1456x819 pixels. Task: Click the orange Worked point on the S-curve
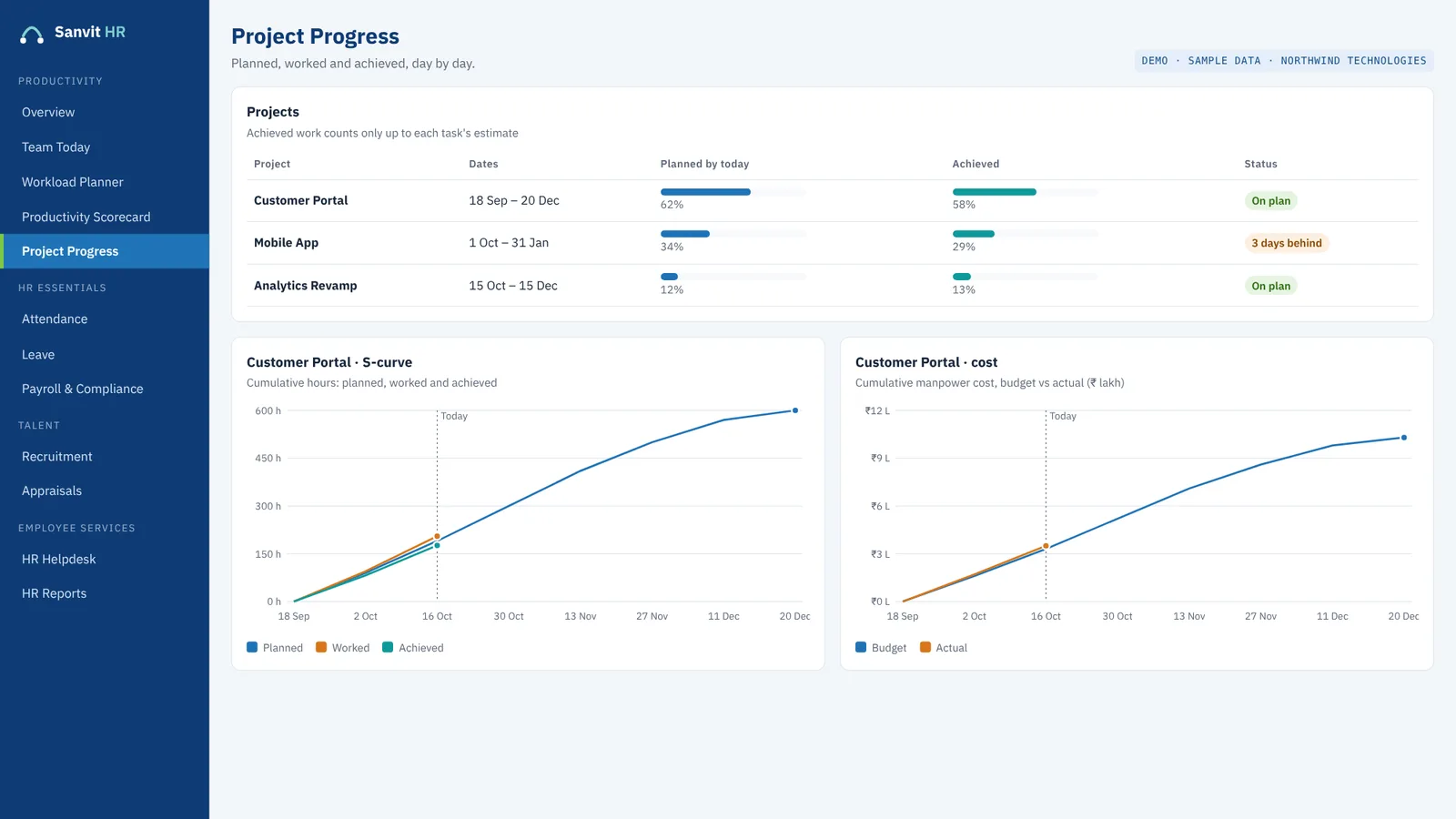[437, 537]
